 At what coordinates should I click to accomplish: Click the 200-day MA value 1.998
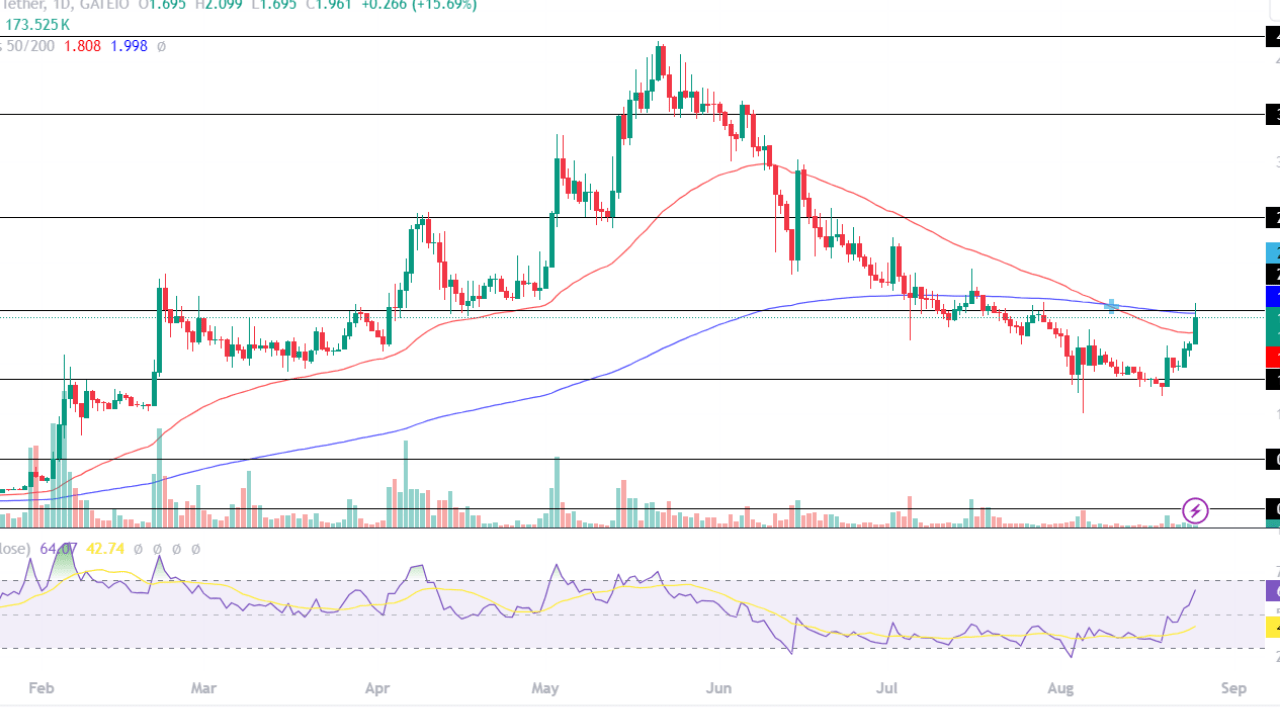click(x=130, y=46)
